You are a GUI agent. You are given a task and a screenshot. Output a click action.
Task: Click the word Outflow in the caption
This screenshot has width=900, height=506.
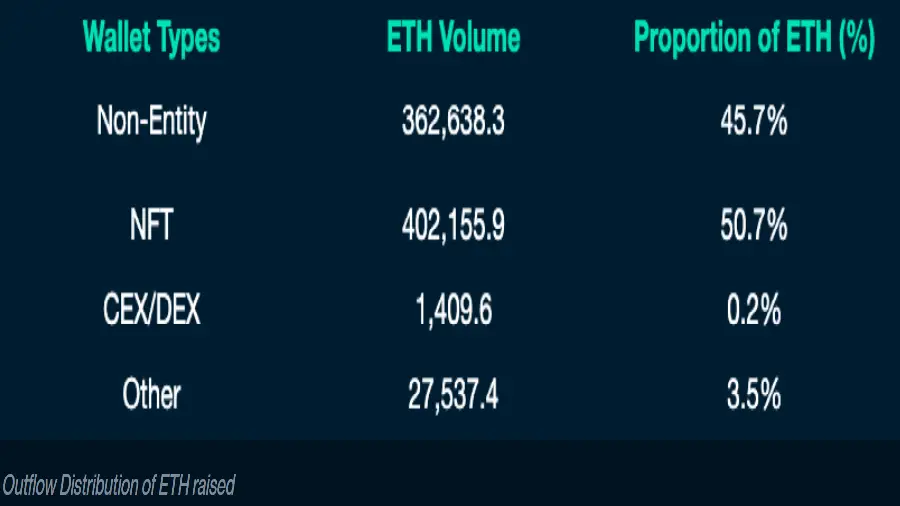(29, 486)
